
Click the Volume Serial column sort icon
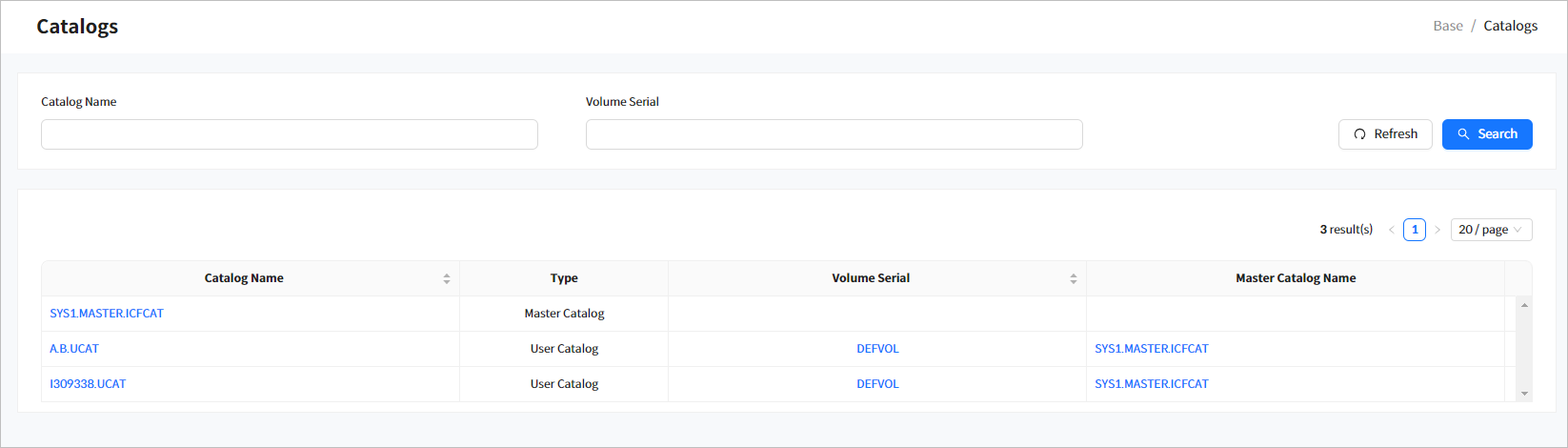1074,278
